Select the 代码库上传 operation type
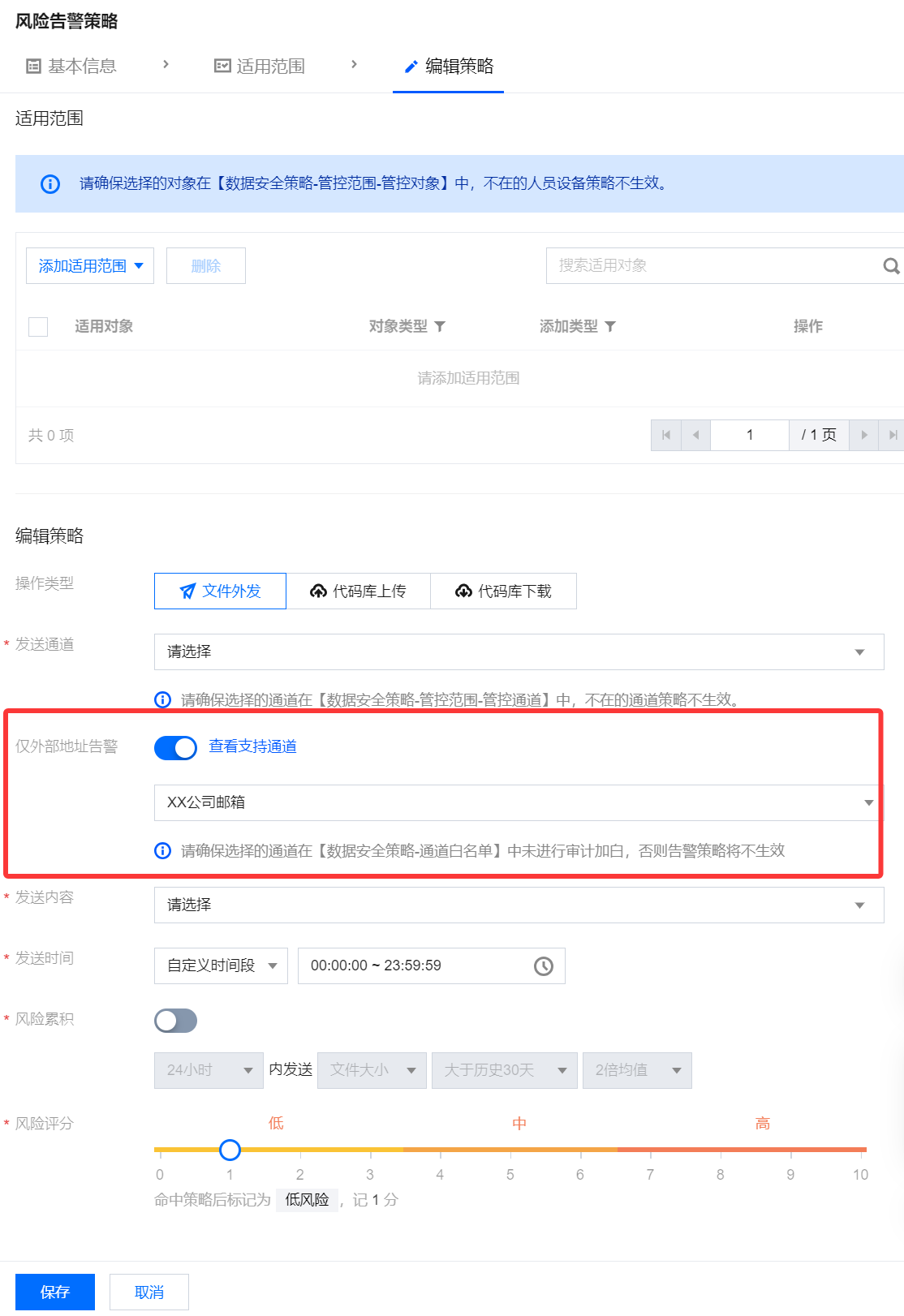This screenshot has width=904, height=1316. (358, 591)
